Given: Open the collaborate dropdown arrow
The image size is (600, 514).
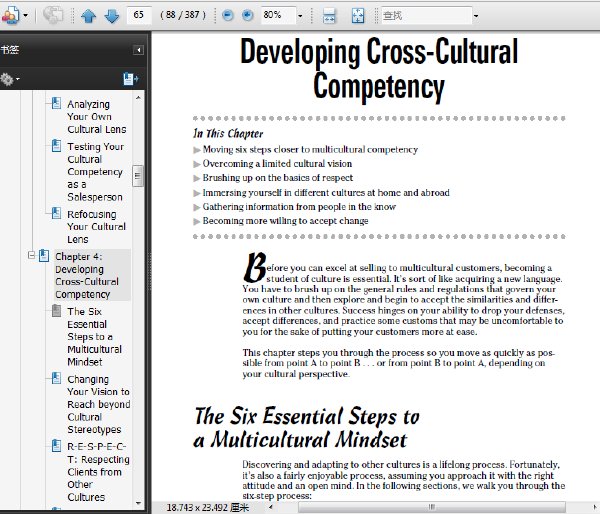Looking at the screenshot, I should point(26,16).
